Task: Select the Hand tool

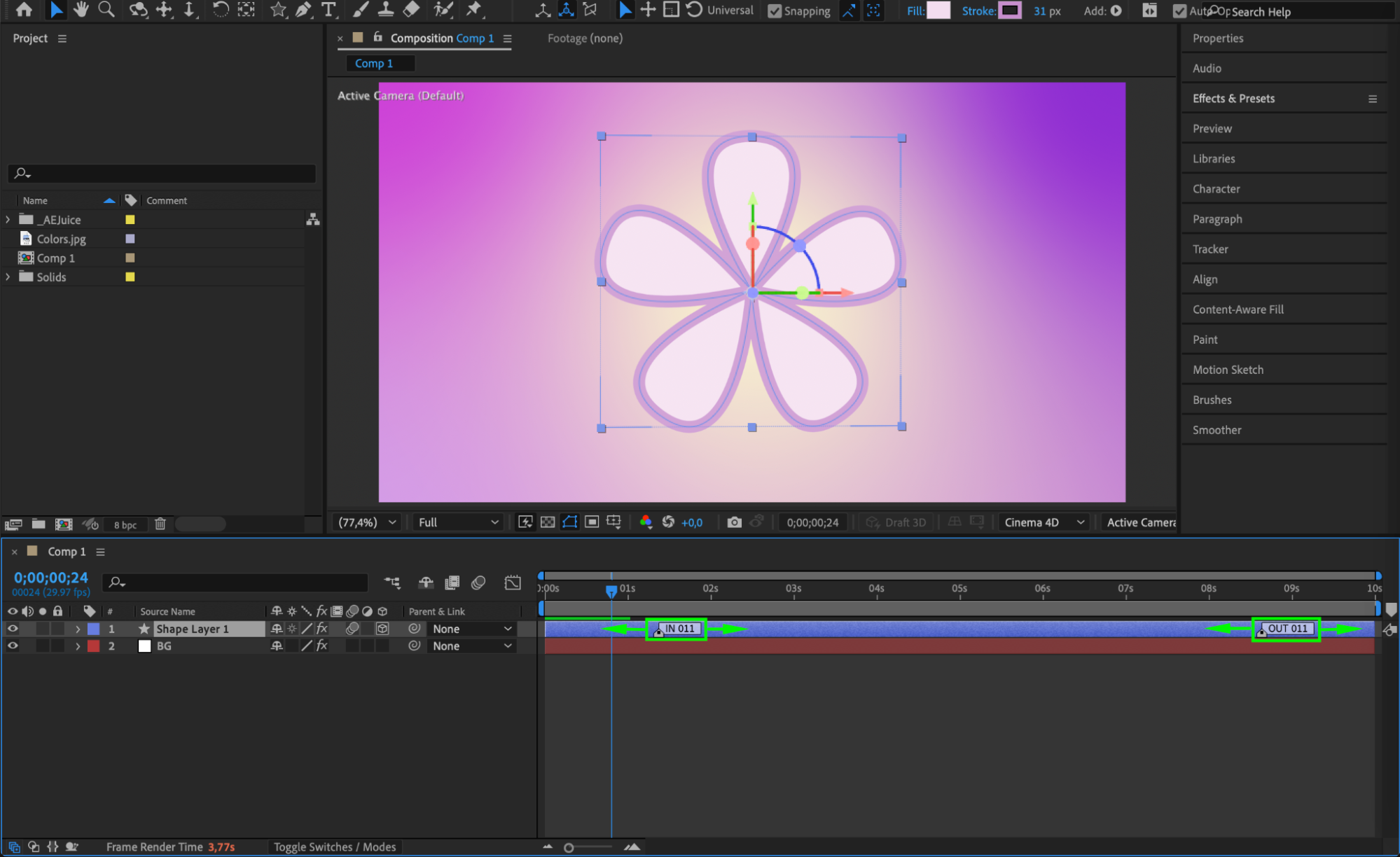Action: [81, 10]
